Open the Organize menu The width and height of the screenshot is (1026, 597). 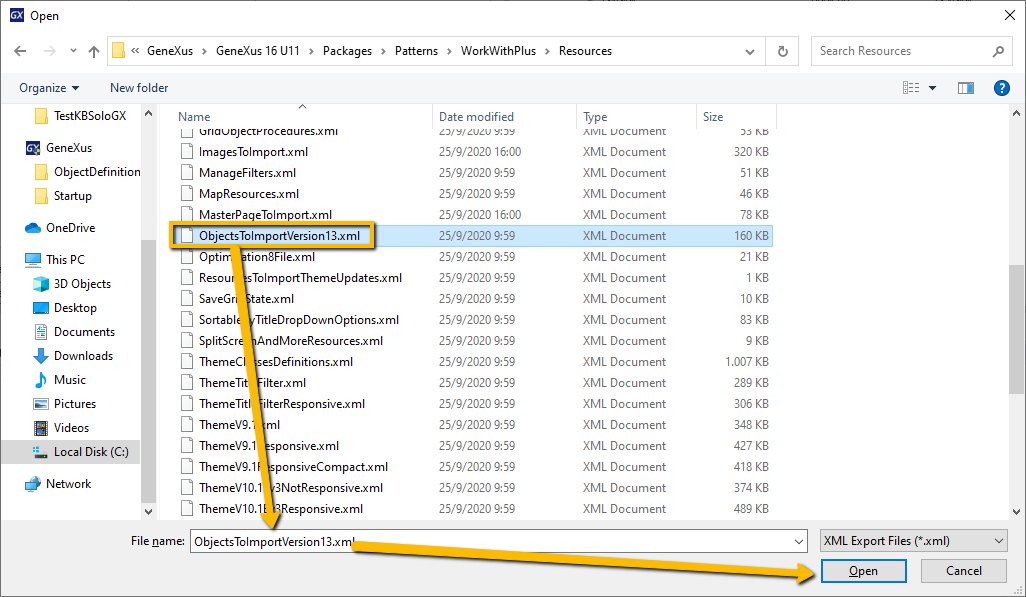click(x=49, y=88)
